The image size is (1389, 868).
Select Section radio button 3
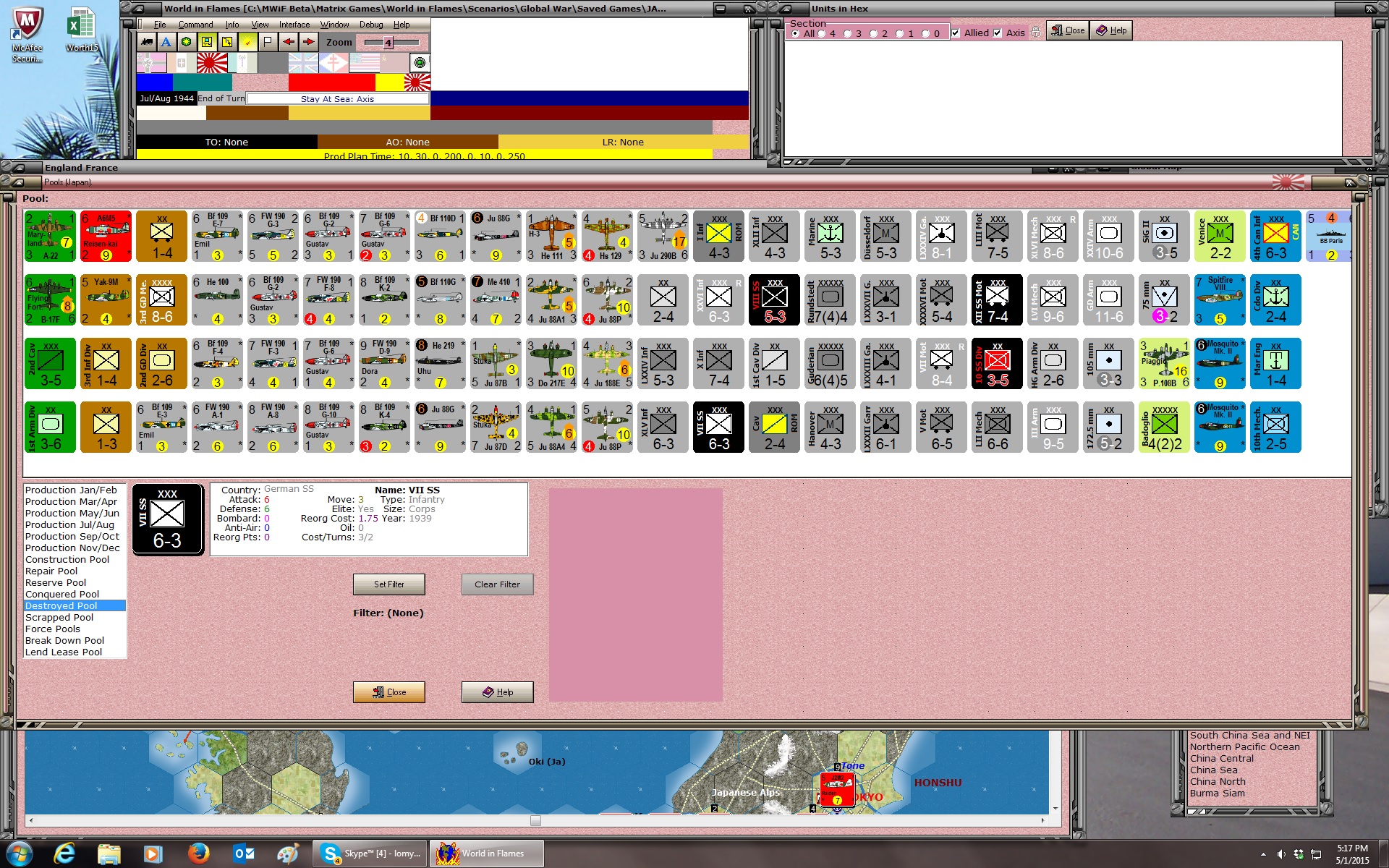click(x=848, y=34)
